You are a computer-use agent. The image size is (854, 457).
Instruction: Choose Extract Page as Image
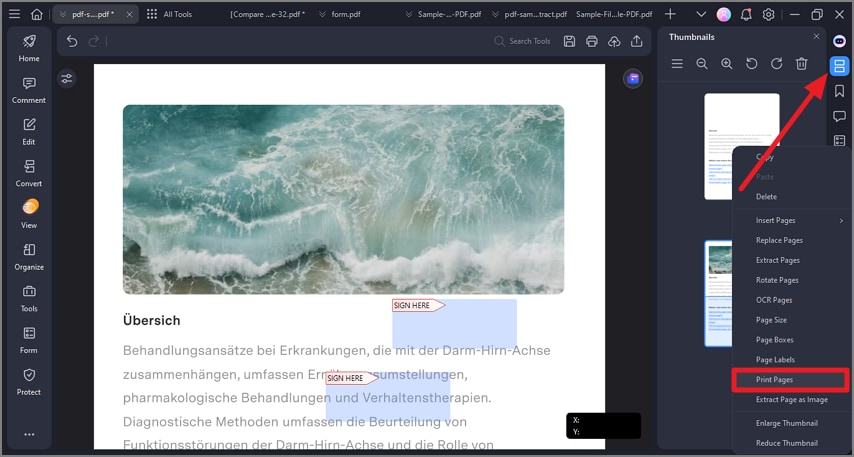[x=792, y=399]
